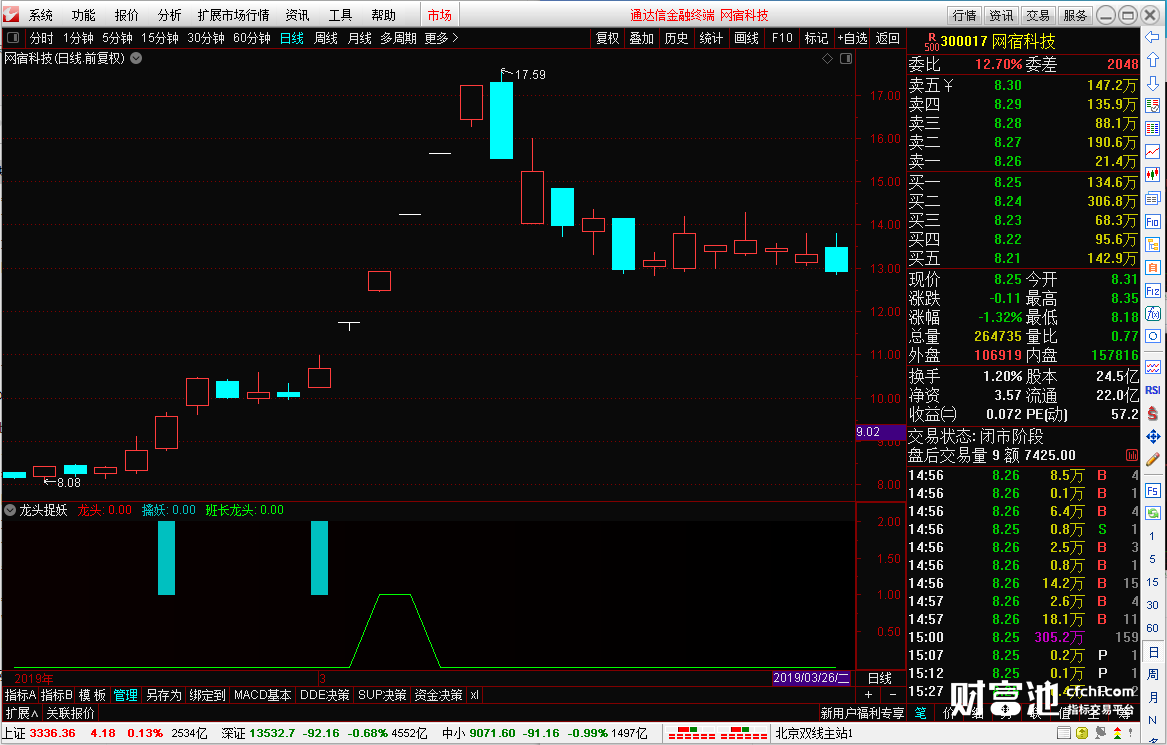1167x745 pixels.
Task: Select the MACD基本 indicator template tab
Action: tap(262, 695)
